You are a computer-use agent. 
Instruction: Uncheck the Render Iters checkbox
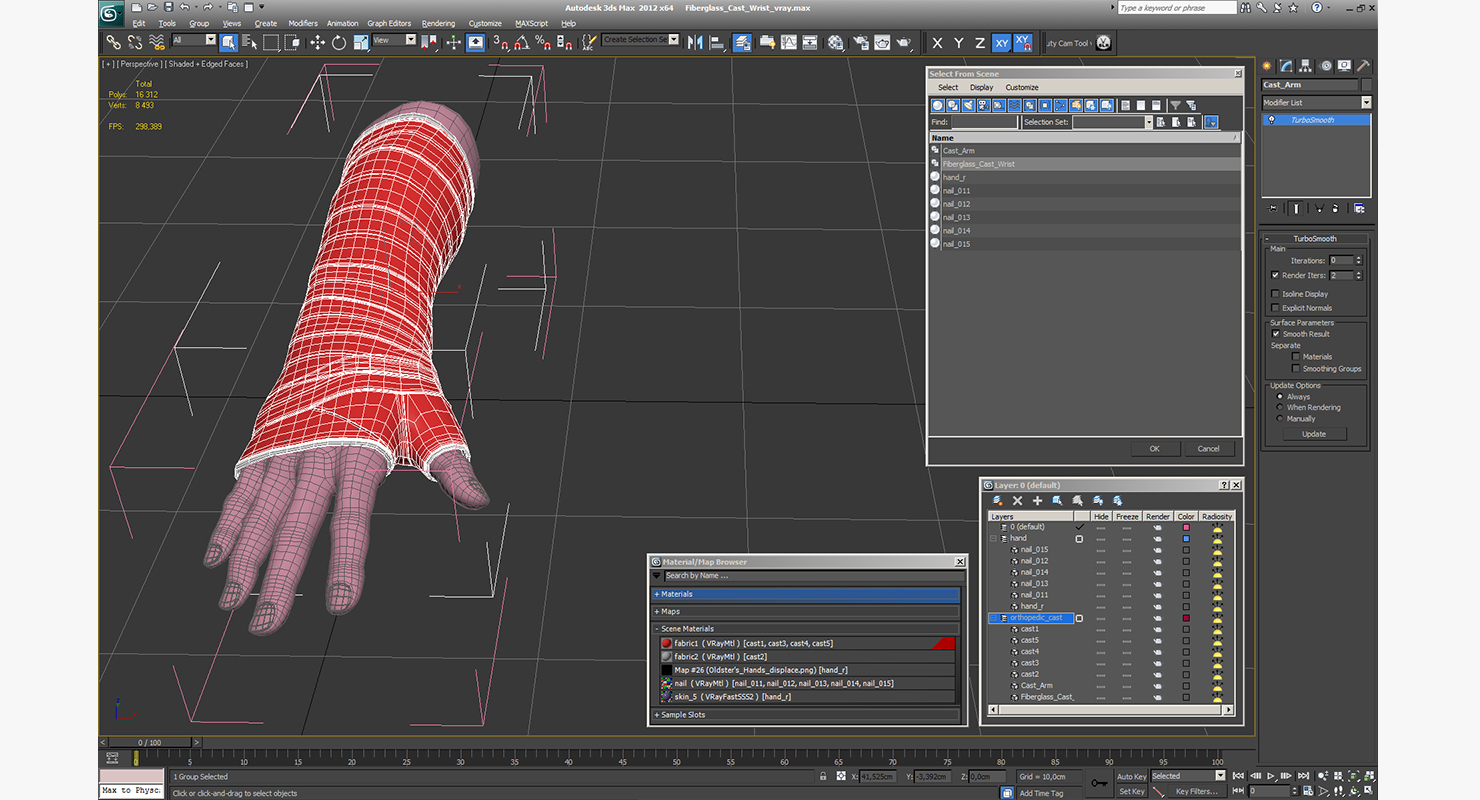pyautogui.click(x=1275, y=275)
